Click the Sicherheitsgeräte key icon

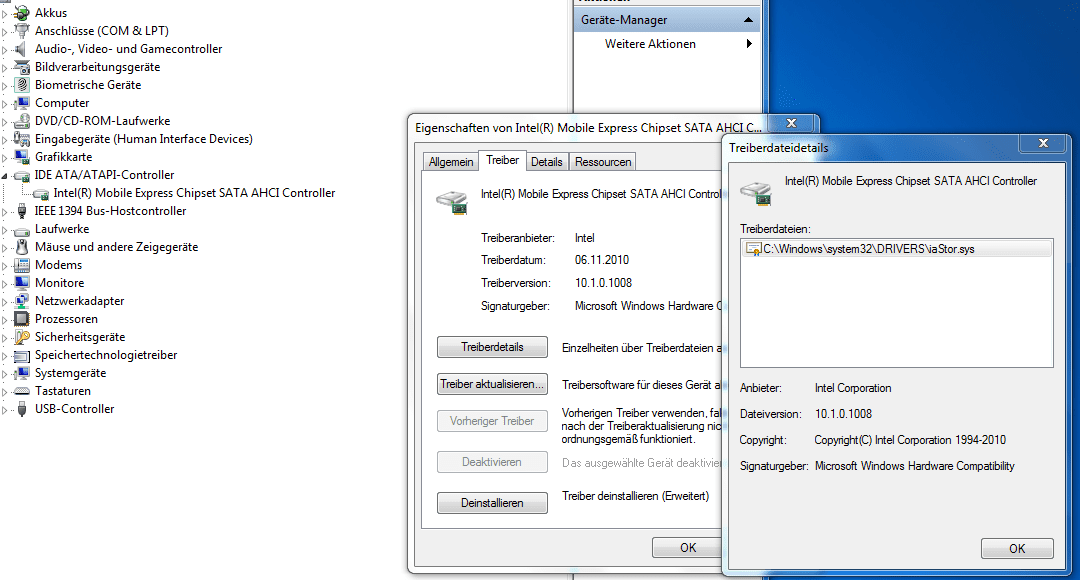[22, 337]
